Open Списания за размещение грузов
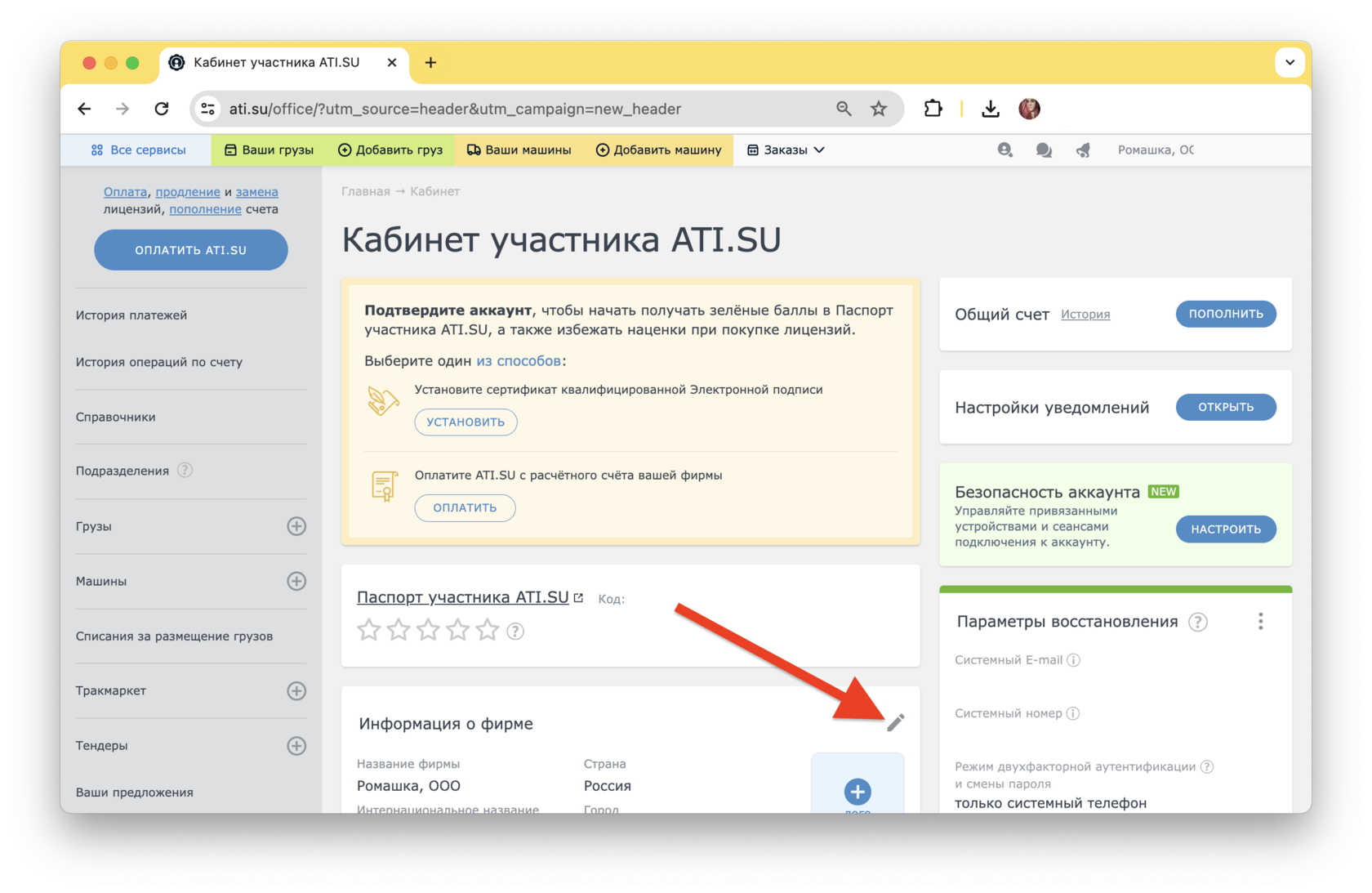 [175, 636]
